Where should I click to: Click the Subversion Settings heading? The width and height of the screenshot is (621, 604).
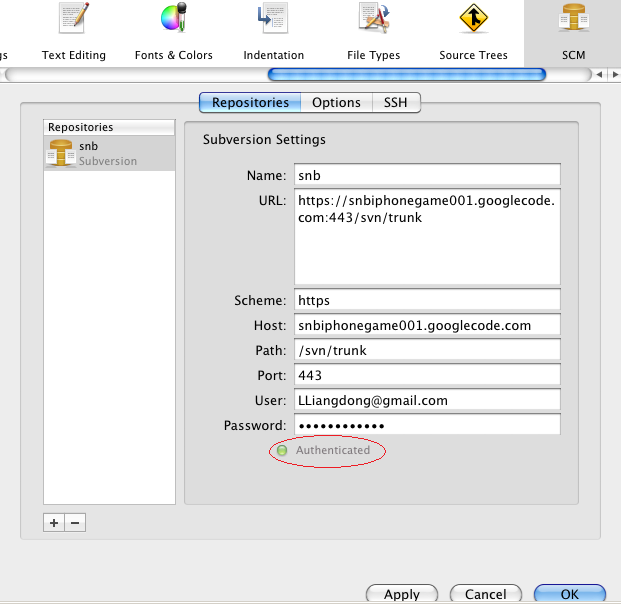pos(264,139)
